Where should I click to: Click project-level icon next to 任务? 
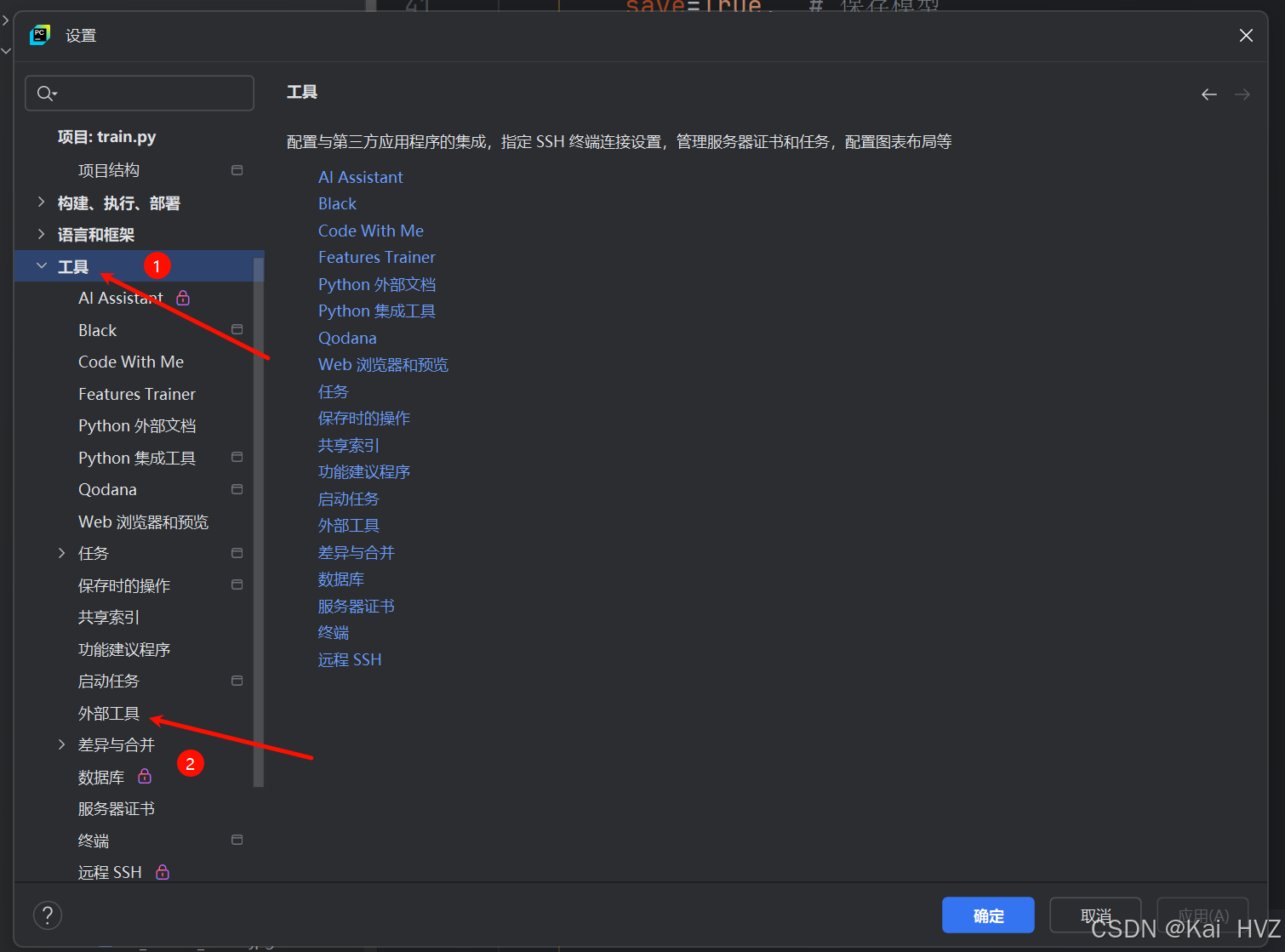(x=237, y=553)
